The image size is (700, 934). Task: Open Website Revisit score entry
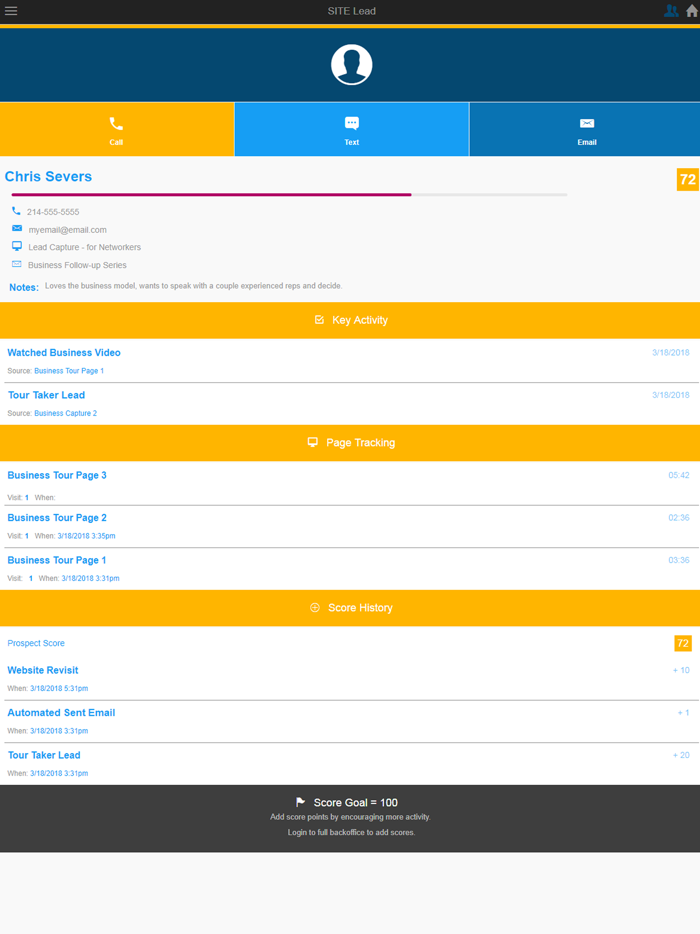tap(43, 670)
